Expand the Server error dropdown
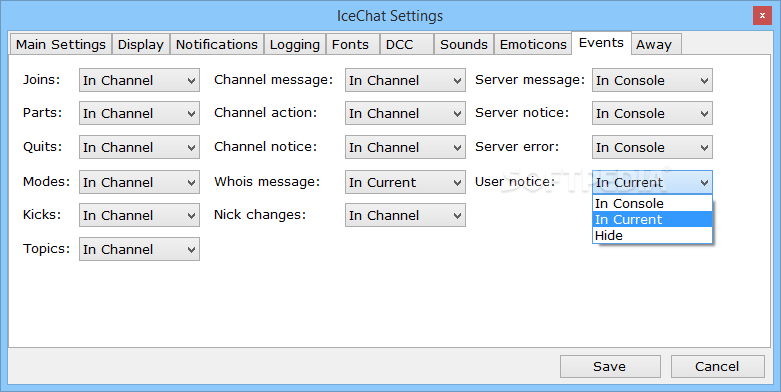Image resolution: width=781 pixels, height=392 pixels. 652,147
